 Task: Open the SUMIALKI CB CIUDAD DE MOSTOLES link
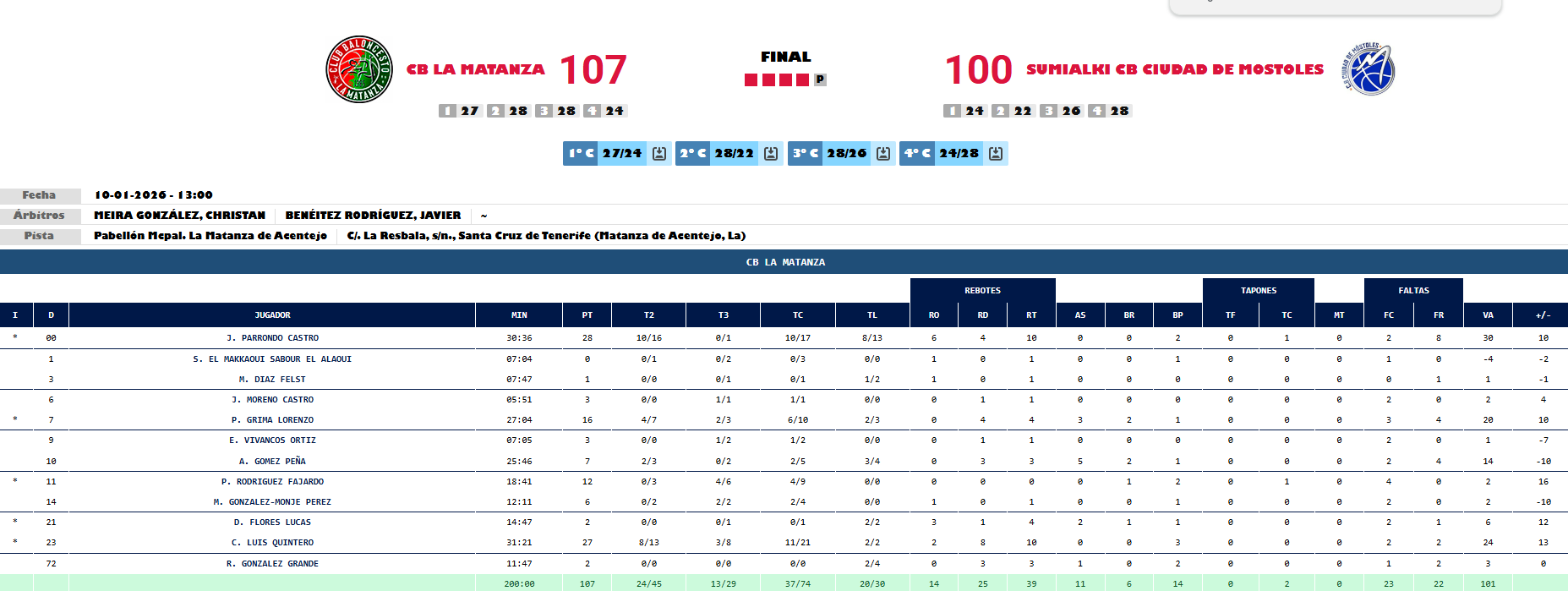(1175, 69)
